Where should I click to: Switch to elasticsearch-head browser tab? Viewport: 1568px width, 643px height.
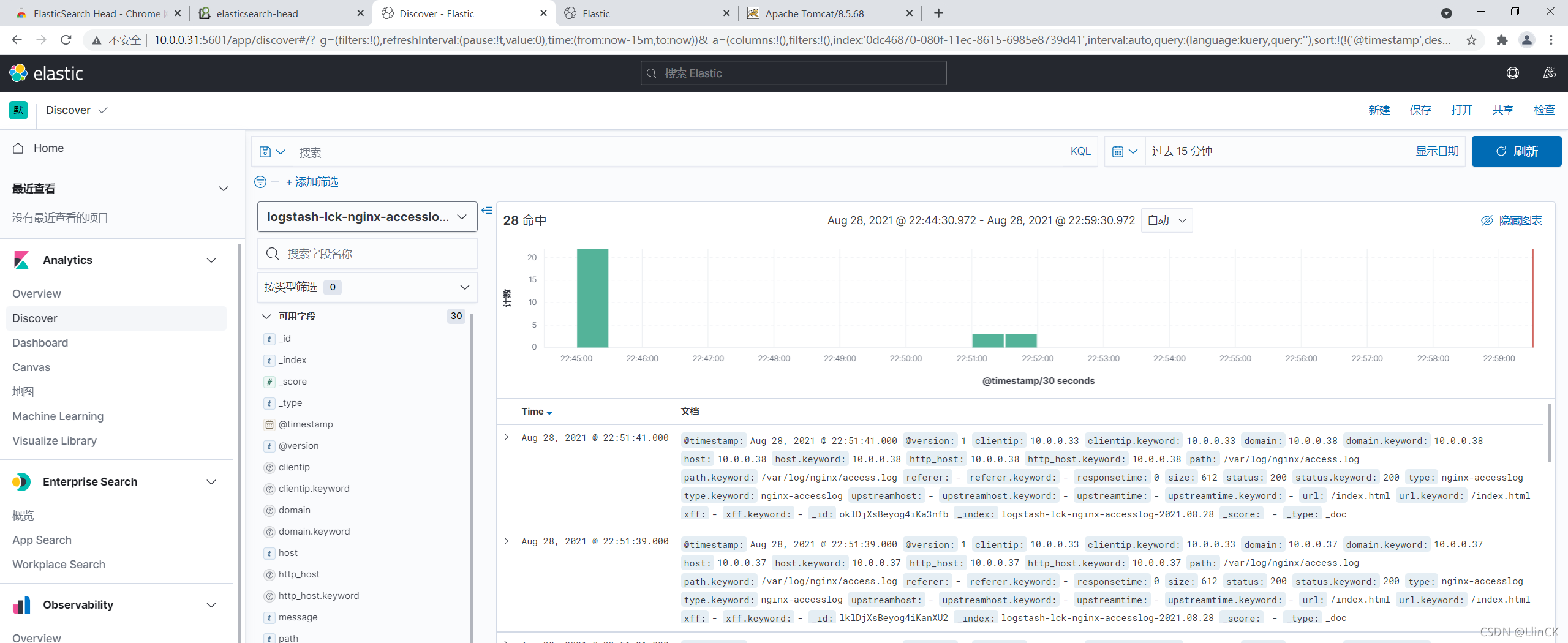(282, 13)
